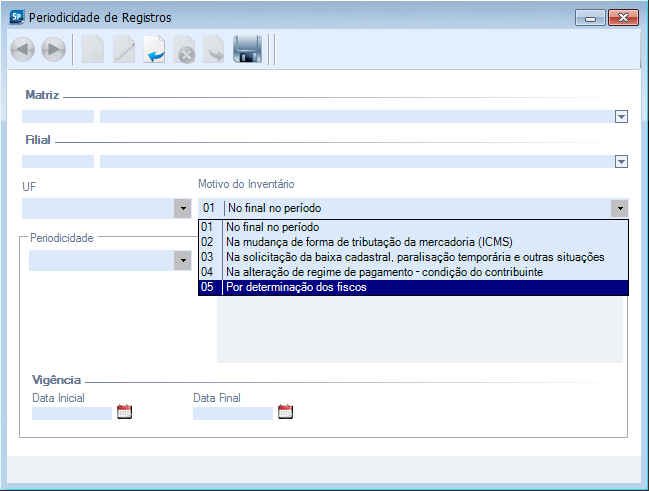Click the Filial name field
The image size is (649, 491).
click(357, 161)
